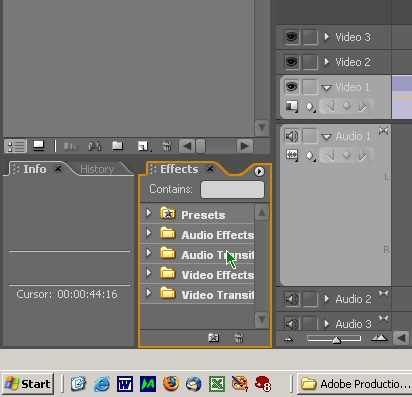Click Project panel scroll right arrow
The image size is (412, 397).
[245, 146]
